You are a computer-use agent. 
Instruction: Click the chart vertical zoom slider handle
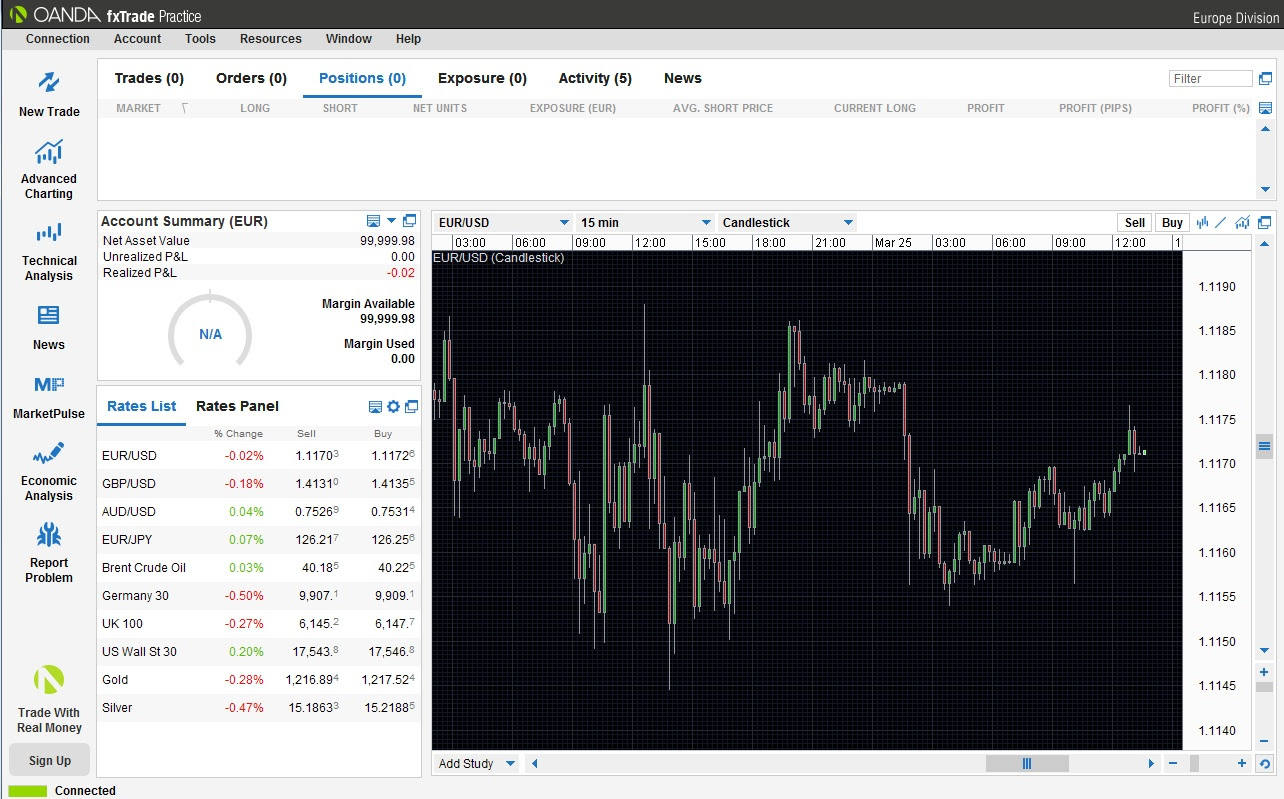pyautogui.click(x=1265, y=687)
